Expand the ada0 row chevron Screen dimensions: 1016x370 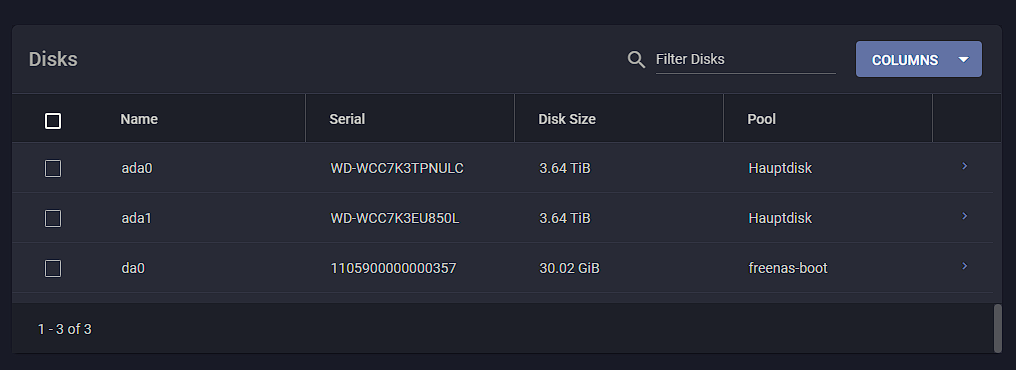click(965, 167)
